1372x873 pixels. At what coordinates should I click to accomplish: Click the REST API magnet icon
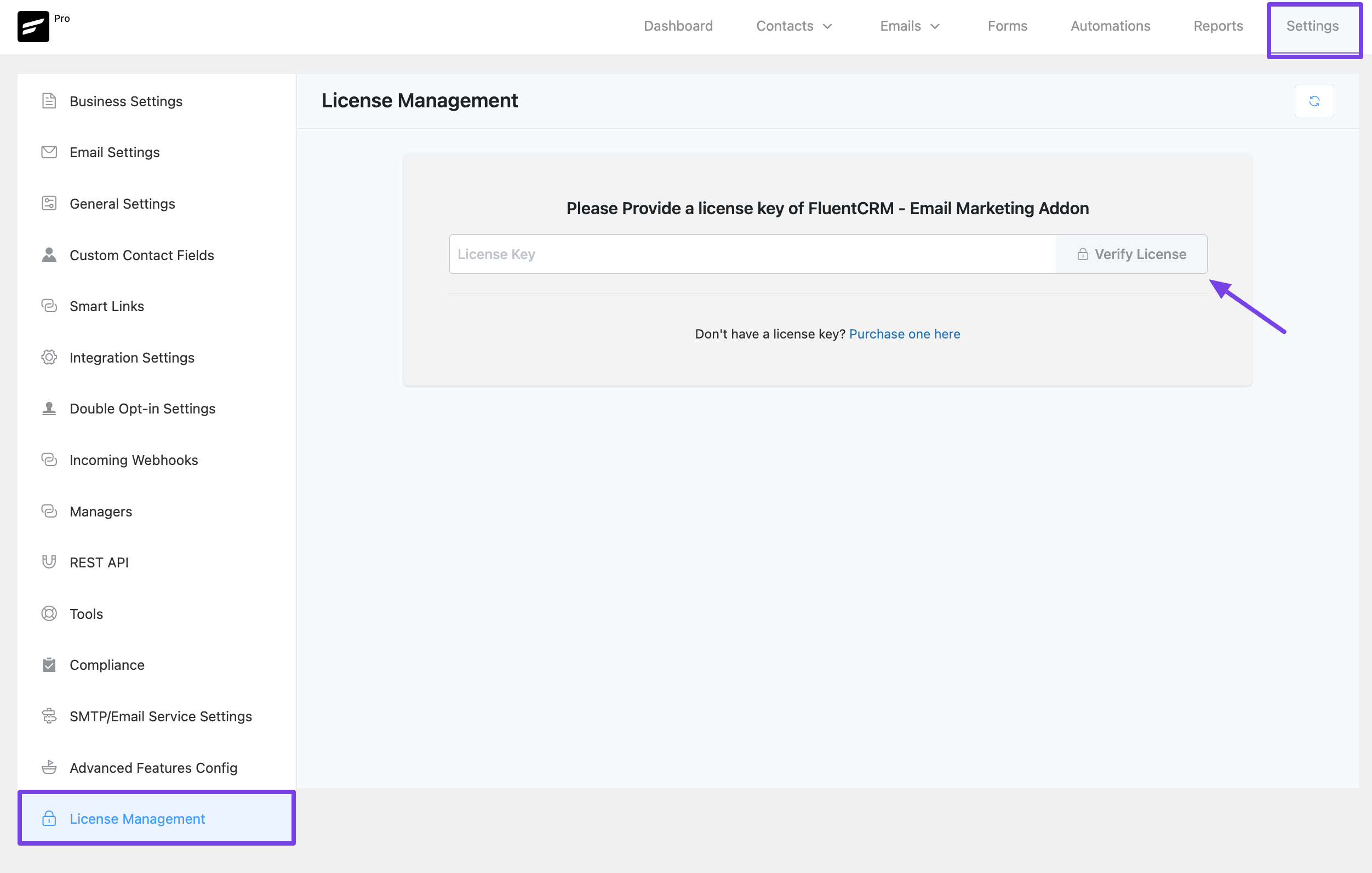click(x=49, y=562)
